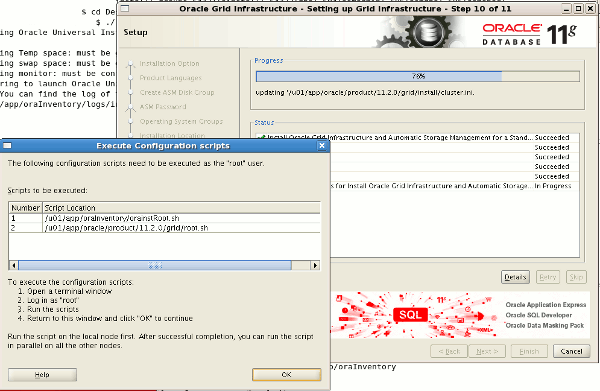Select the Installation Location step

172,135
